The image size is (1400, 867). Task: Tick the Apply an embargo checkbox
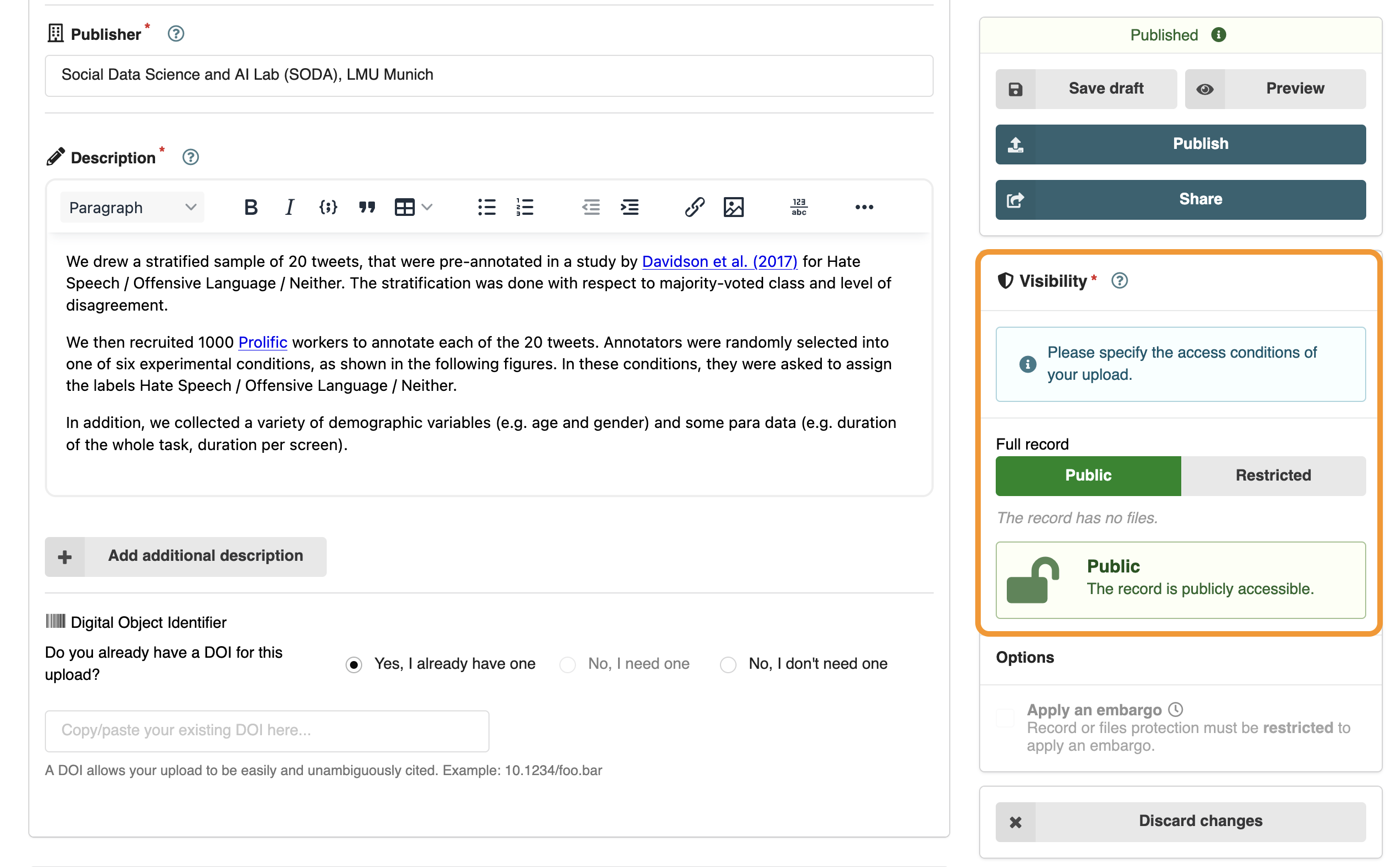tap(1005, 718)
